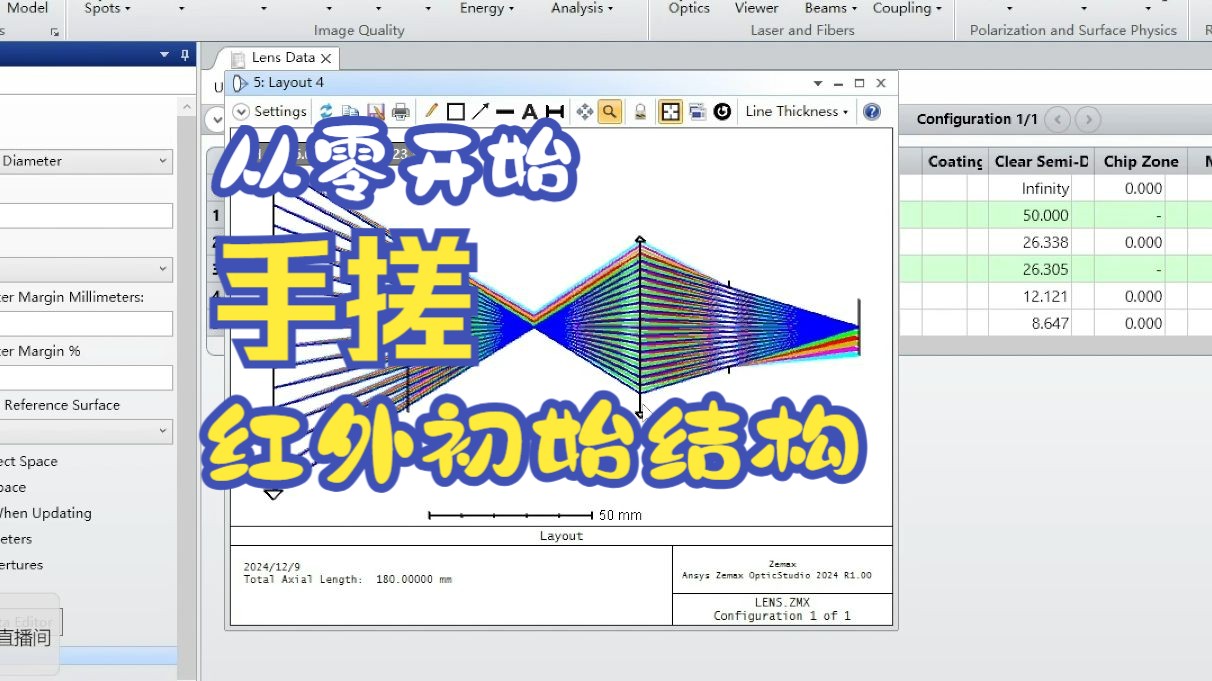This screenshot has height=681, width=1212.
Task: Select the 26.338 semi-diameter cell
Action: [1041, 242]
